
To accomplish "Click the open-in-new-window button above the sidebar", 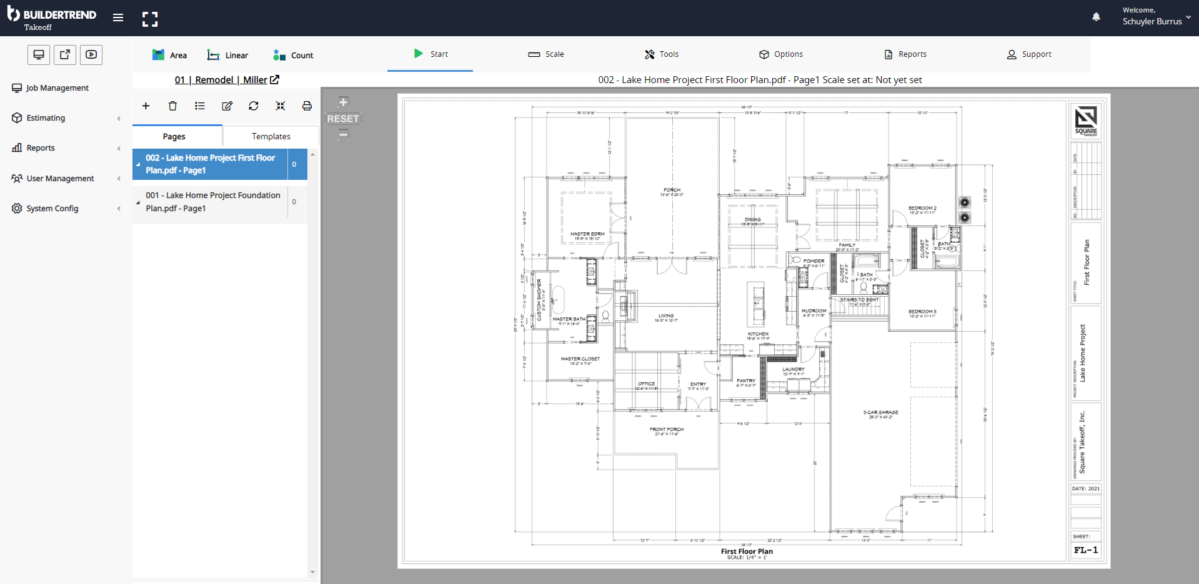I will click(65, 54).
